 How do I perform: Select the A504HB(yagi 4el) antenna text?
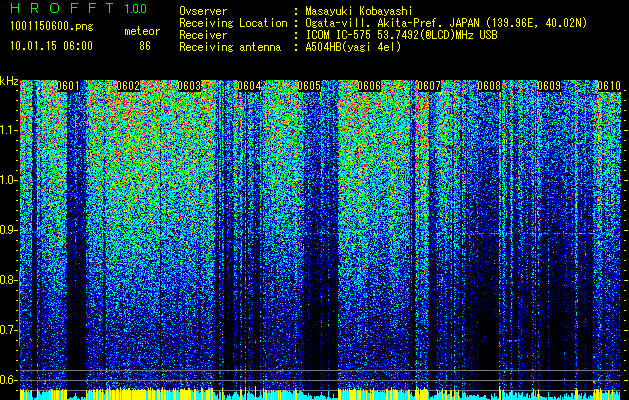click(353, 47)
